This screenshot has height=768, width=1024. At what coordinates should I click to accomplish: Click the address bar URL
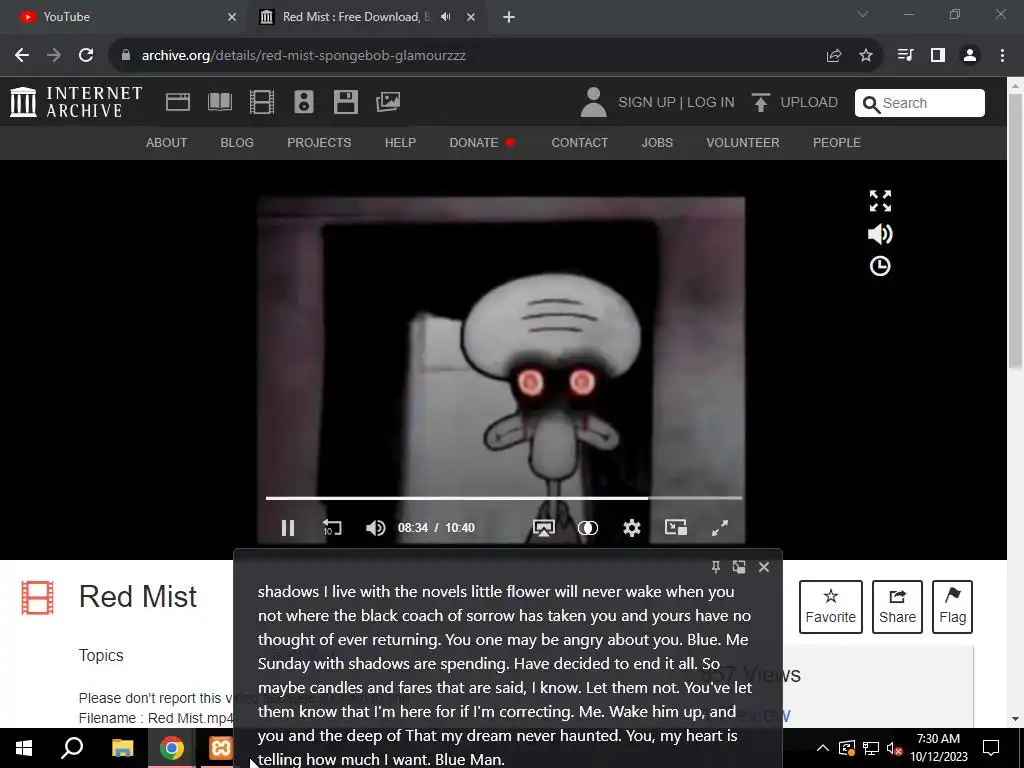304,56
